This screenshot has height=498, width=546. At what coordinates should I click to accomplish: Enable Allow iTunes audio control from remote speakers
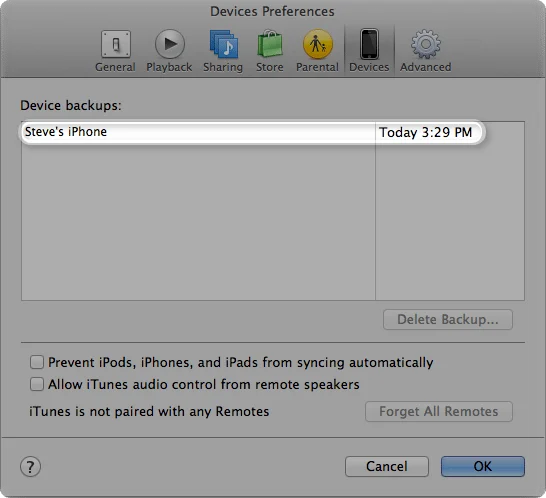point(37,384)
